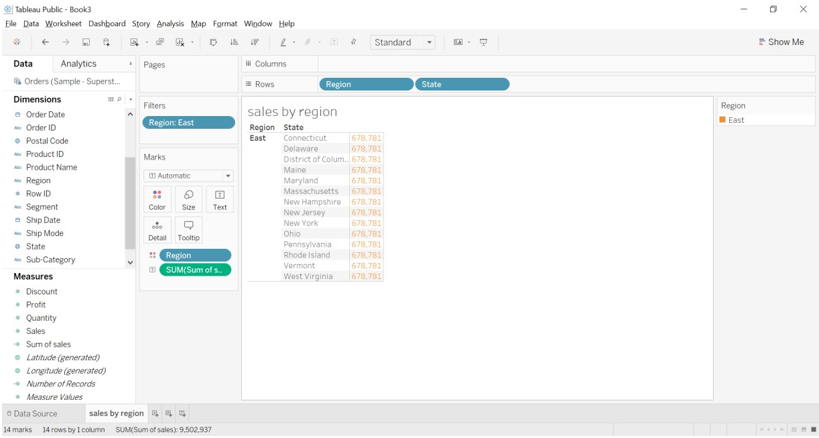Clear the sheet toolbar icon
The width and height of the screenshot is (819, 438).
(180, 42)
